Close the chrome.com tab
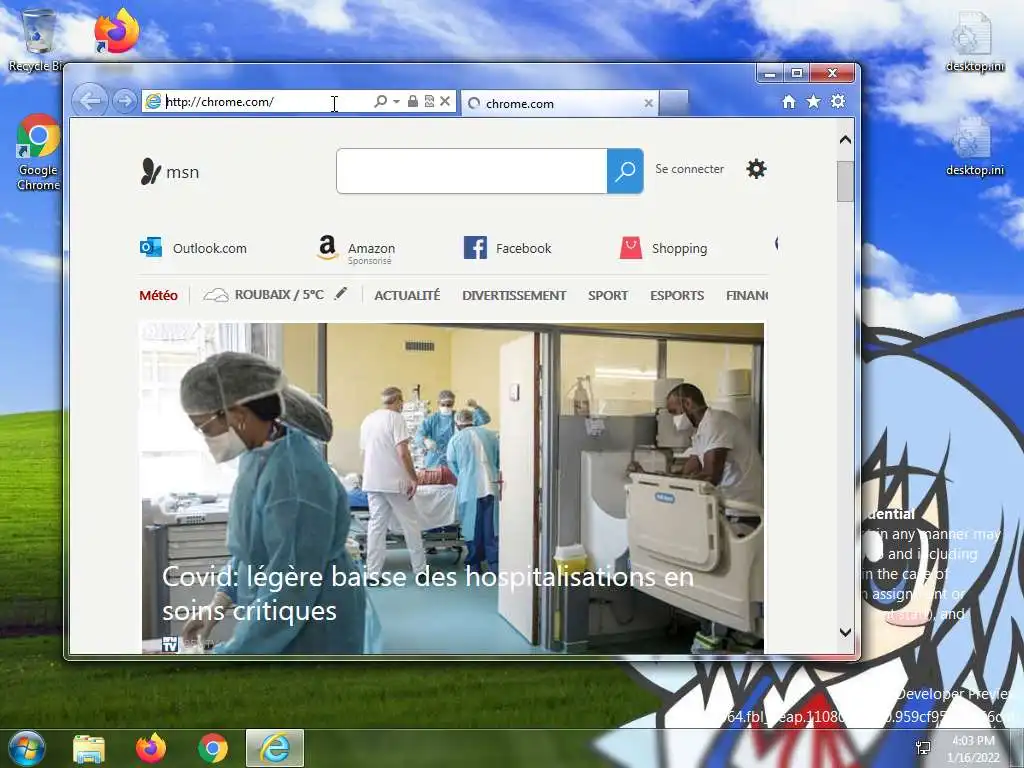The height and width of the screenshot is (768, 1024). pos(648,103)
